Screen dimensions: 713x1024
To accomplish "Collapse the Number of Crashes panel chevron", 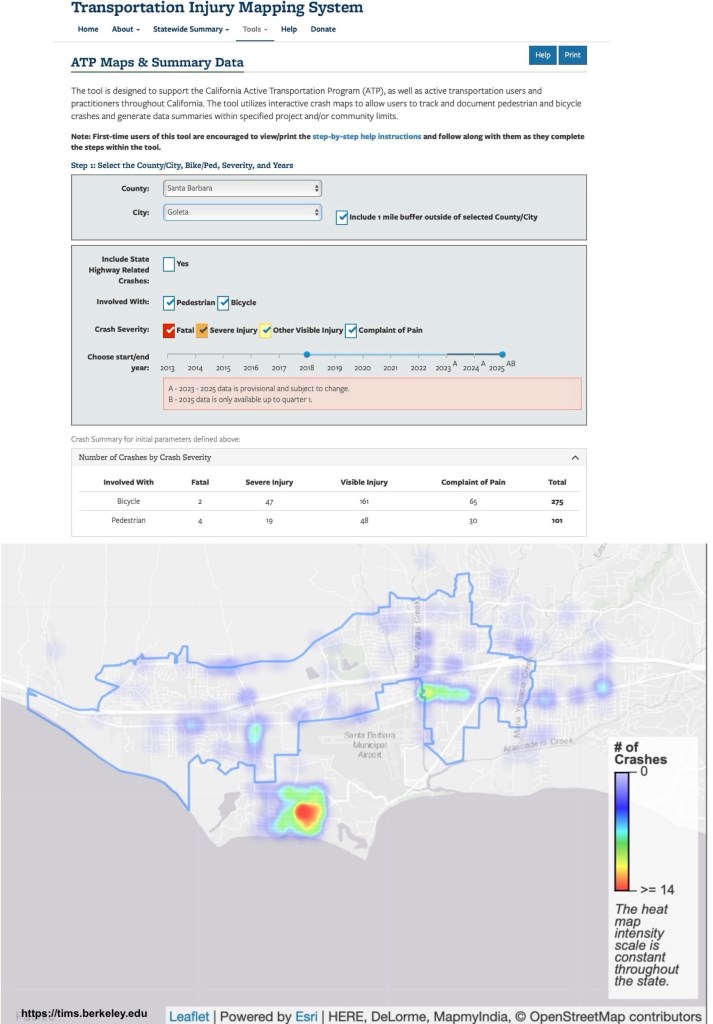I will coord(574,457).
